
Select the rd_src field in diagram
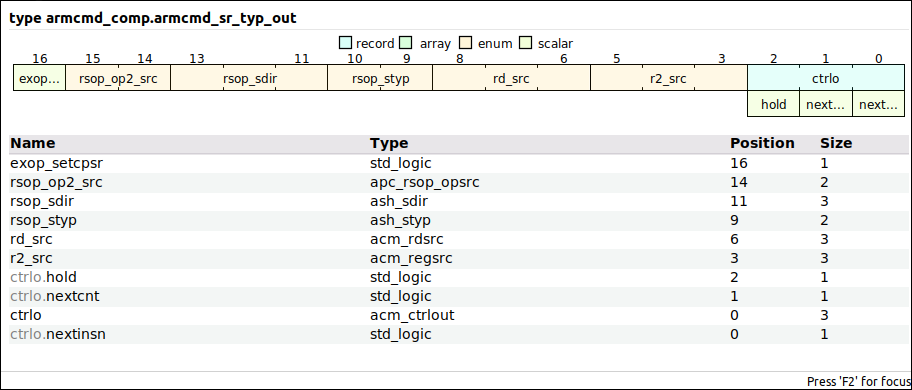[511, 78]
